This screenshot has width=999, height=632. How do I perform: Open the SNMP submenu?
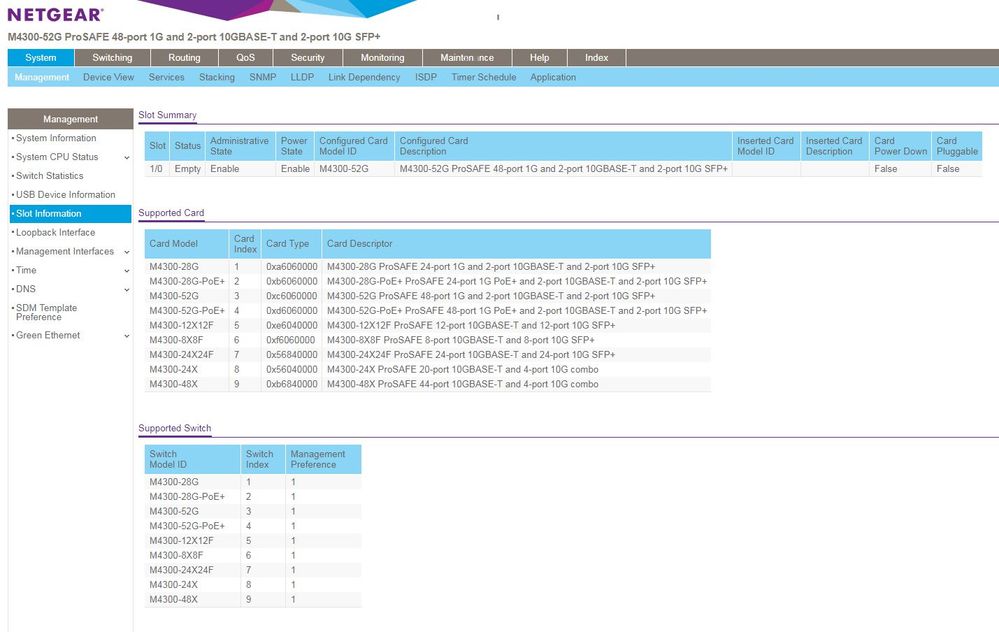(x=262, y=77)
